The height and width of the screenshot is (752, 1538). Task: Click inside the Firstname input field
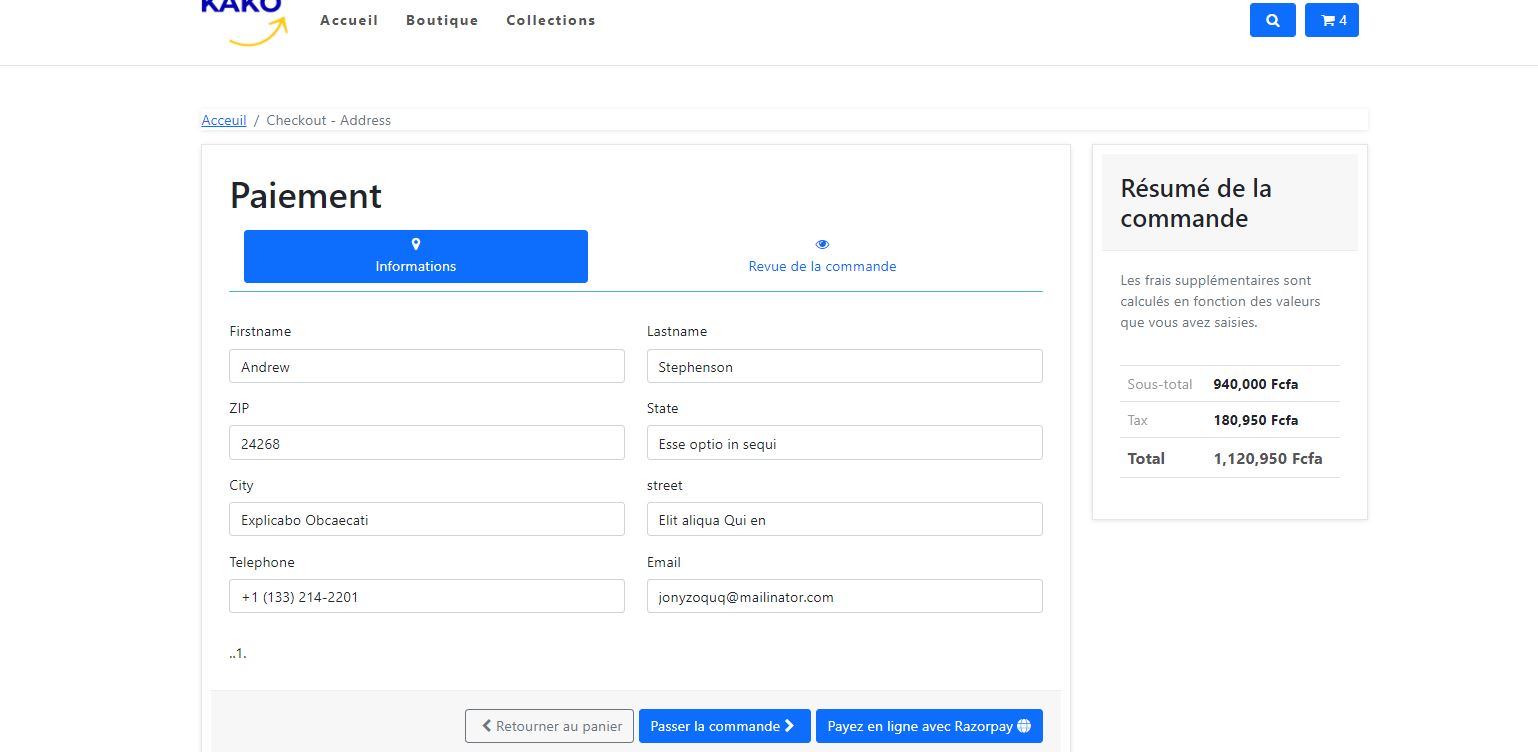pyautogui.click(x=427, y=366)
